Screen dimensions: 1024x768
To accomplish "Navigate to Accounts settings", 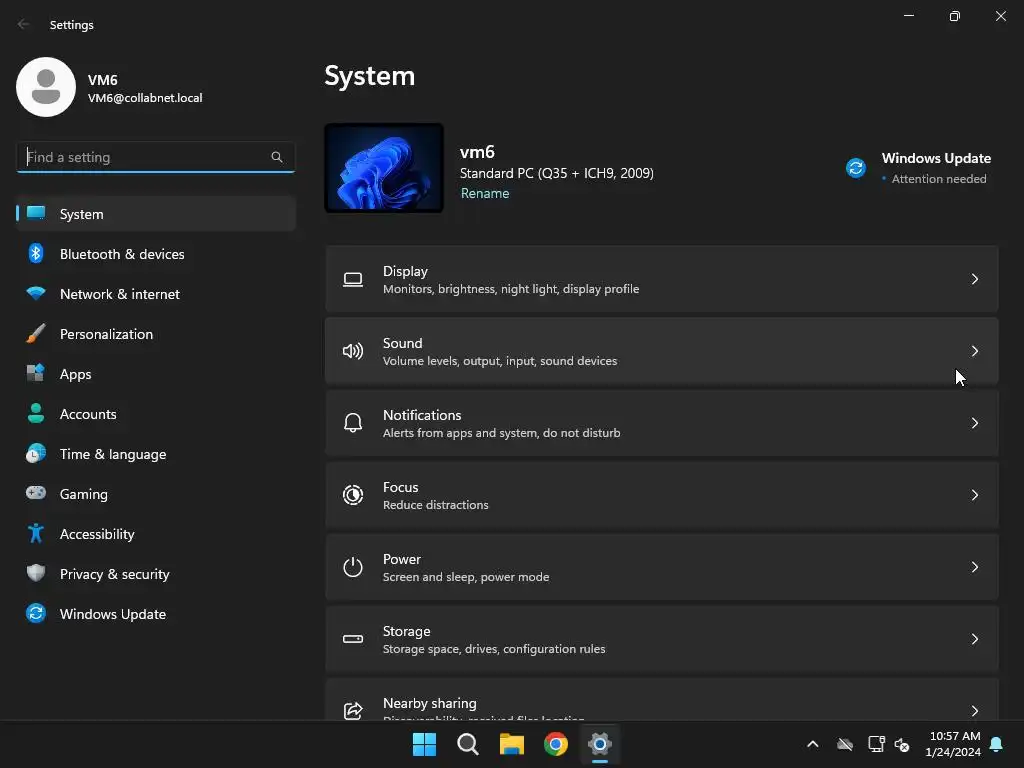I will (x=155, y=413).
